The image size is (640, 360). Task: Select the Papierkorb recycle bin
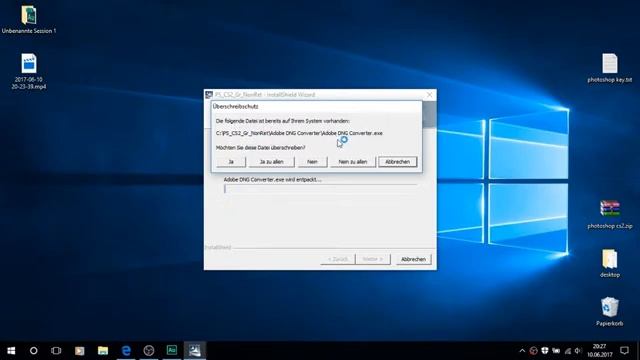tap(609, 311)
